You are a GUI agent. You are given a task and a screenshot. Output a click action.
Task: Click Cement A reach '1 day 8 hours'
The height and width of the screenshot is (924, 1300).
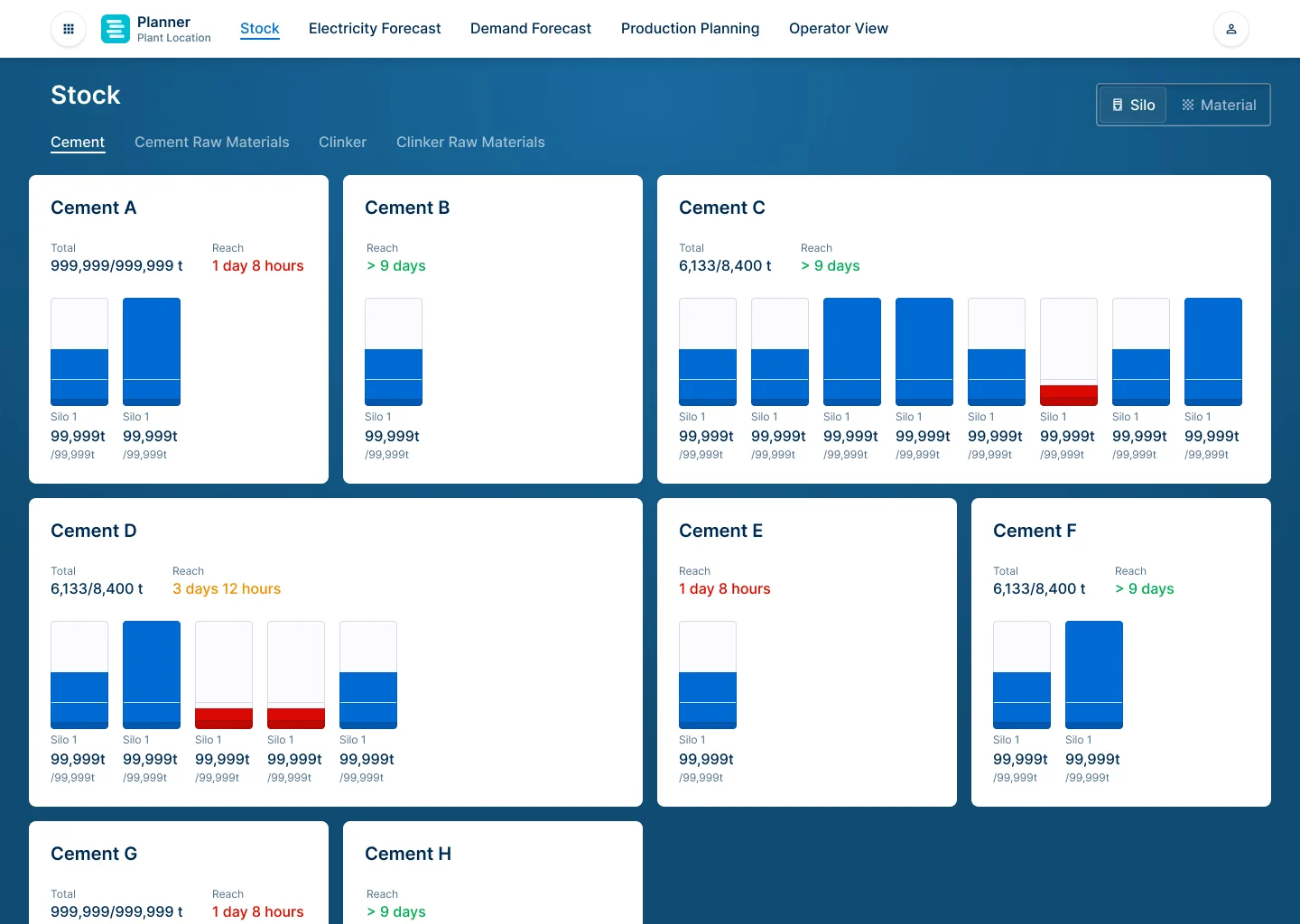tap(258, 266)
